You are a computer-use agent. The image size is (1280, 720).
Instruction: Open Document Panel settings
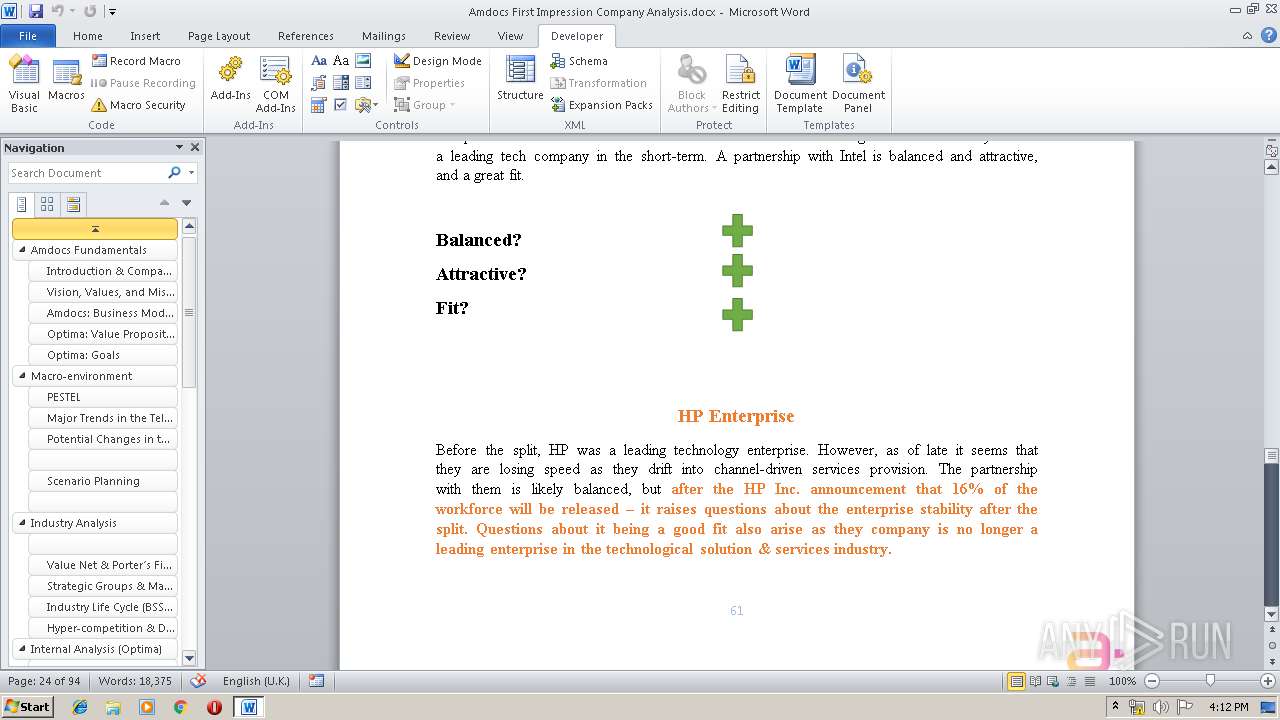tap(858, 84)
